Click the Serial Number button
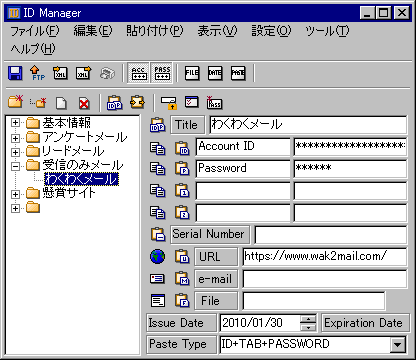The height and width of the screenshot is (360, 416). (x=210, y=234)
